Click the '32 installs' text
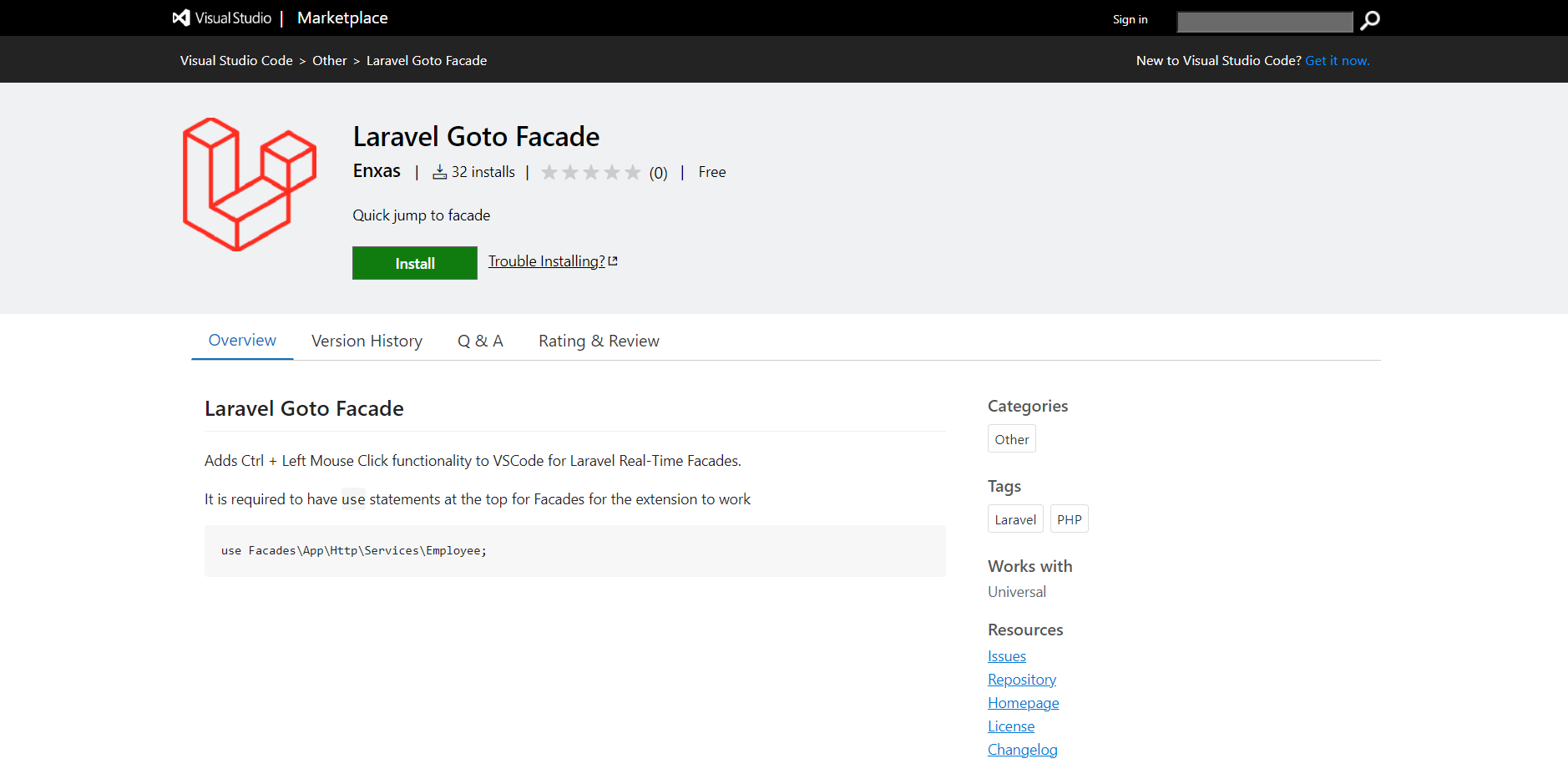The height and width of the screenshot is (779, 1568). 483,172
